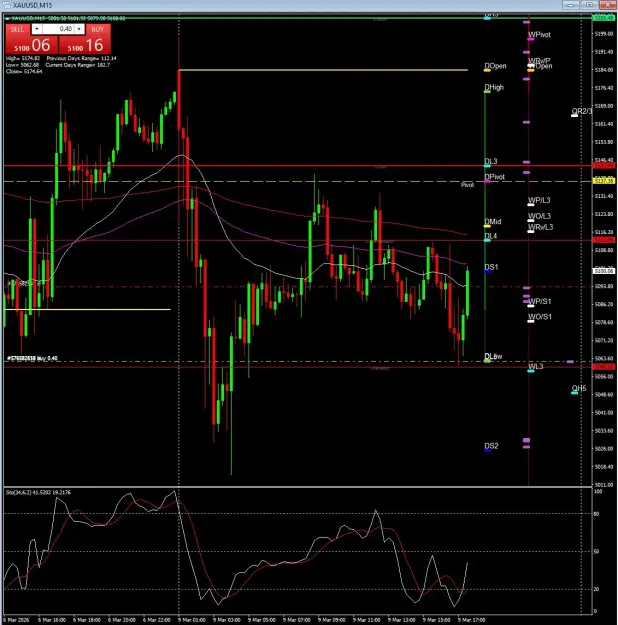Image resolution: width=618 pixels, height=625 pixels.
Task: Click the Sto(34,6,2) indicator label
Action: tap(38, 493)
